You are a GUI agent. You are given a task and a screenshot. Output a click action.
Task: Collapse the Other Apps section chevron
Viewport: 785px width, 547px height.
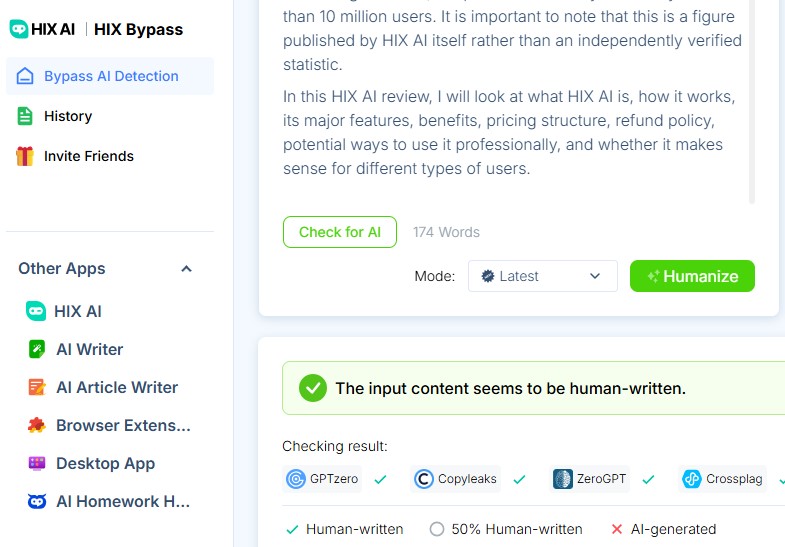[x=186, y=269]
